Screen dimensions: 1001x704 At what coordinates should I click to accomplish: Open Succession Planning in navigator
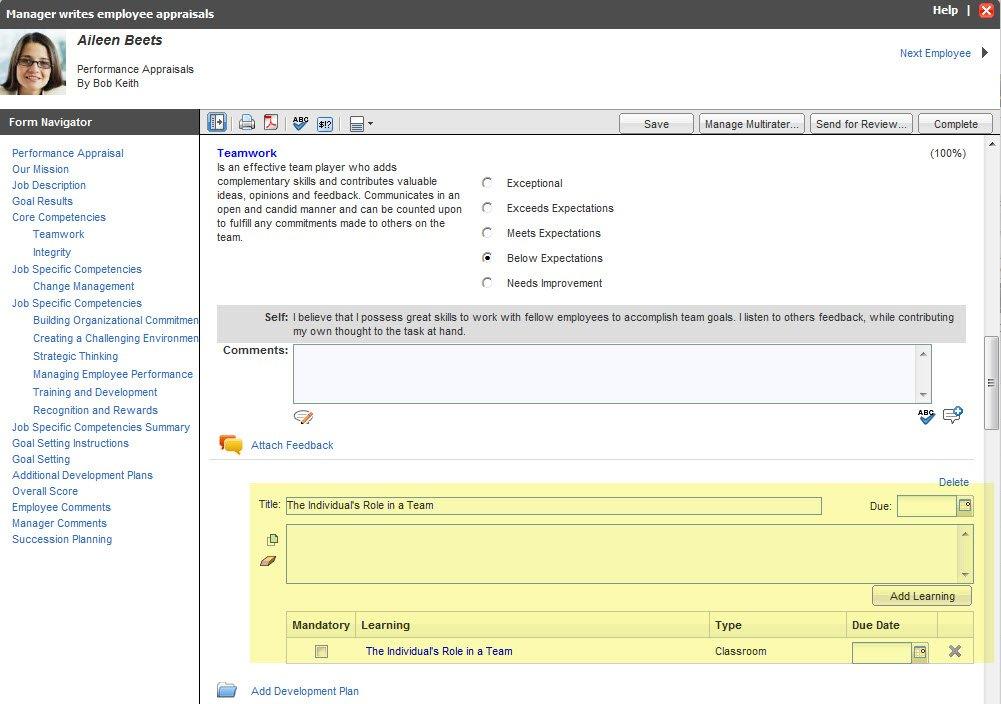point(62,539)
